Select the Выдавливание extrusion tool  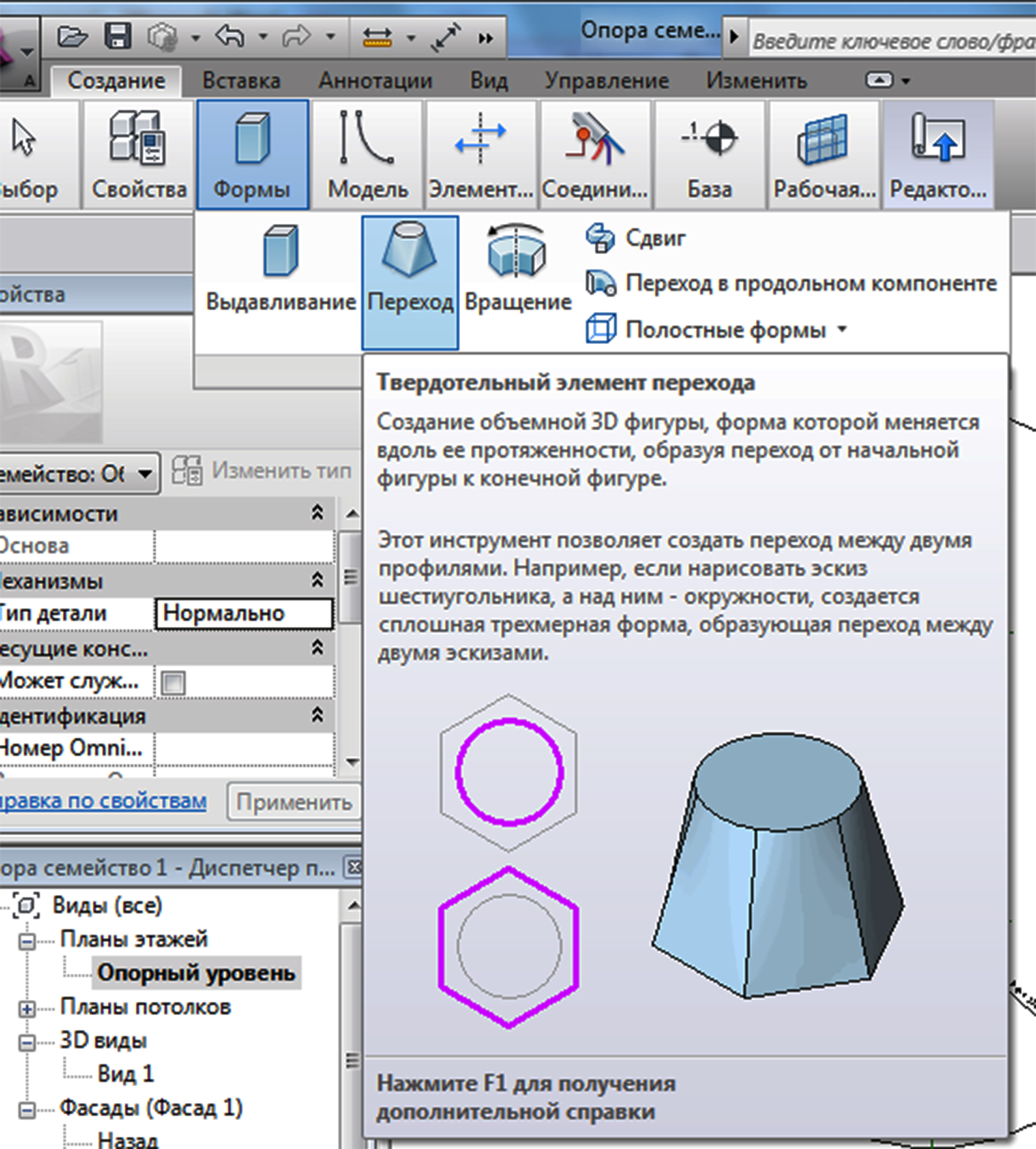(x=281, y=268)
